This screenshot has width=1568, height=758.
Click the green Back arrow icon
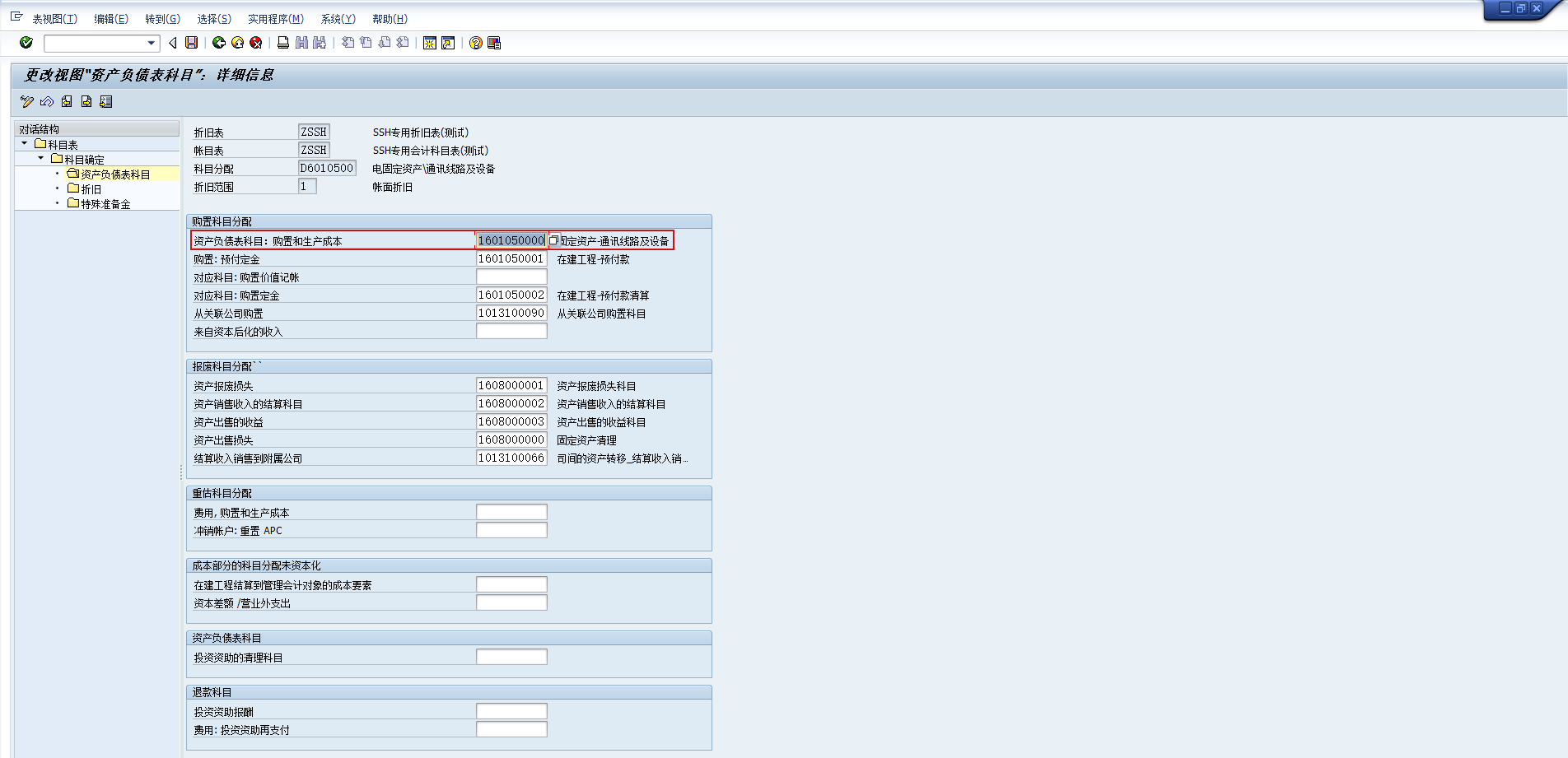pos(219,43)
